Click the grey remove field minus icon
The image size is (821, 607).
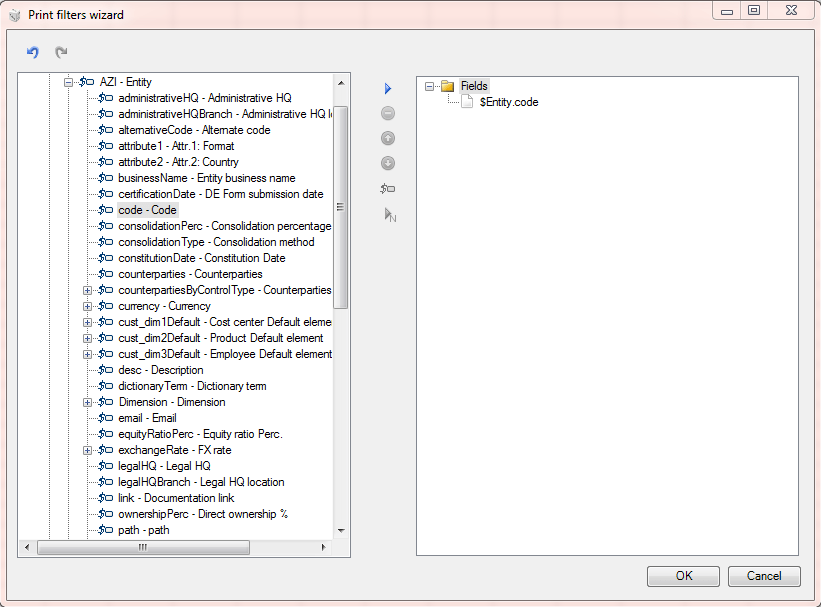coord(388,113)
